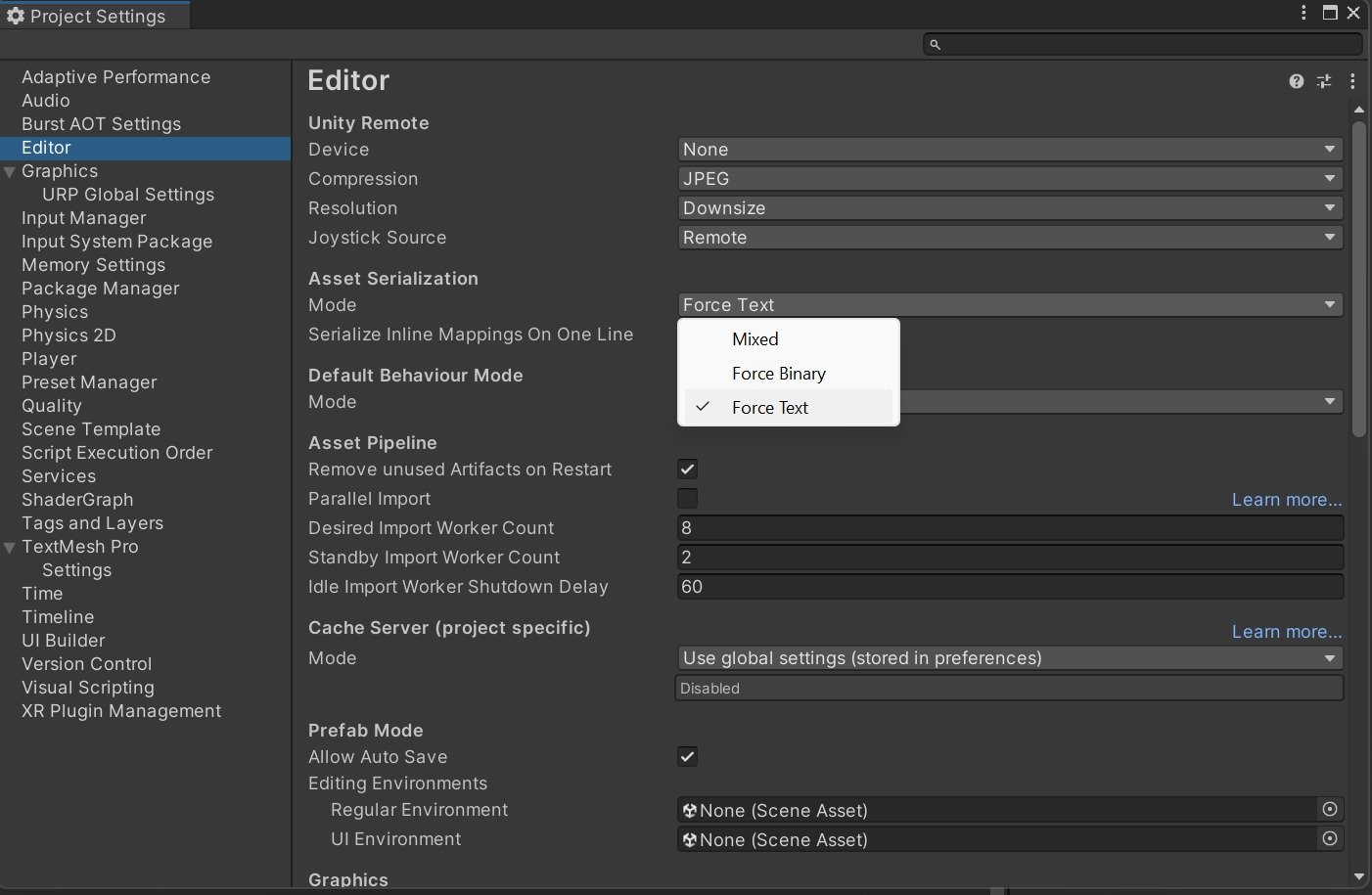Open Adaptive Performance settings category
This screenshot has width=1372, height=895.
tap(115, 77)
